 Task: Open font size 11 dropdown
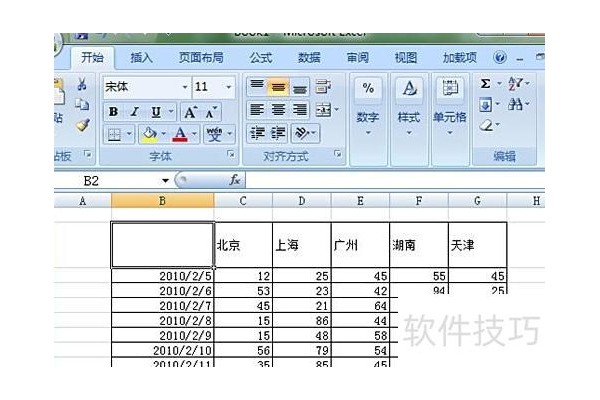click(228, 87)
